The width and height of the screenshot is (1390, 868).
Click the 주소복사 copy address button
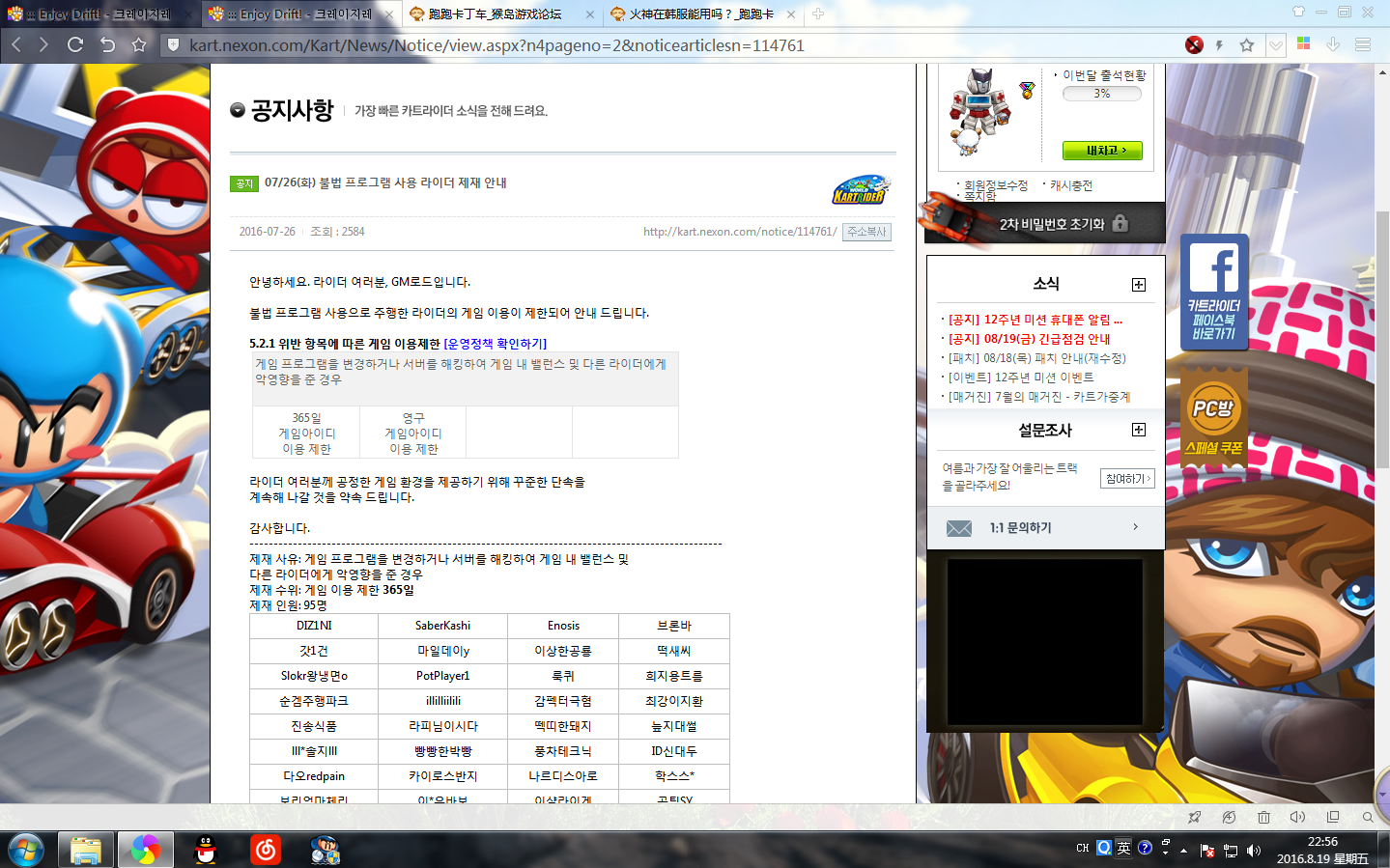pos(866,232)
